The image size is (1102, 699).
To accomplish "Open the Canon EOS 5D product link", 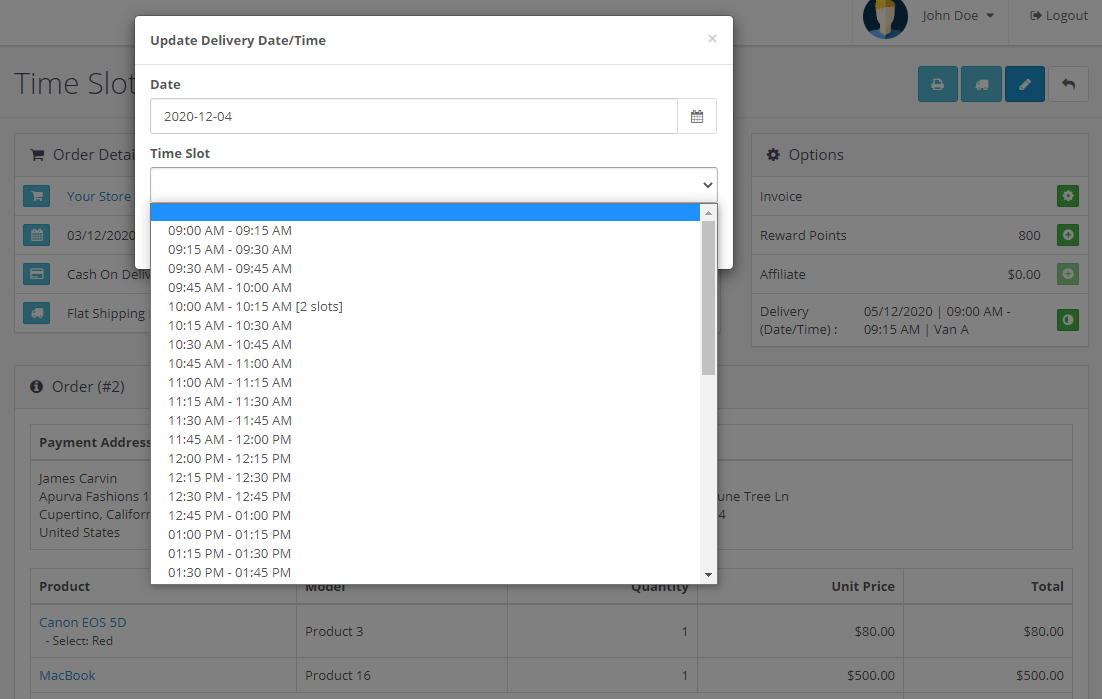I will pos(83,622).
